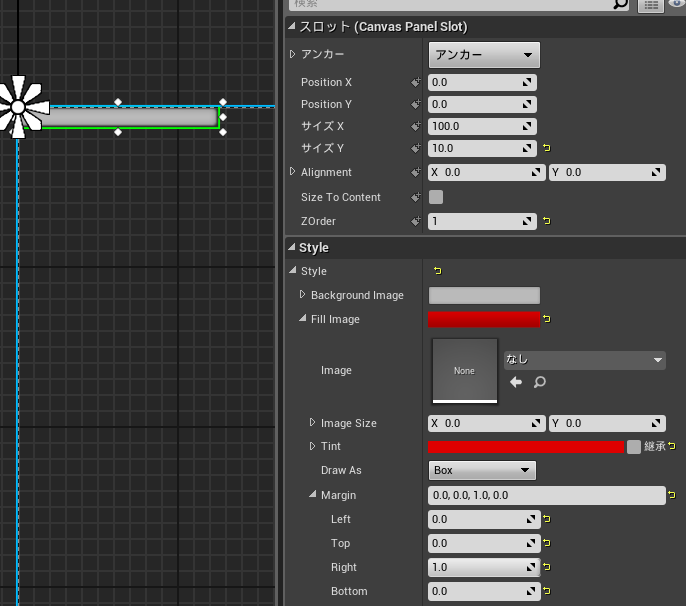Reset Margin Right to default
The image size is (686, 606).
547,567
